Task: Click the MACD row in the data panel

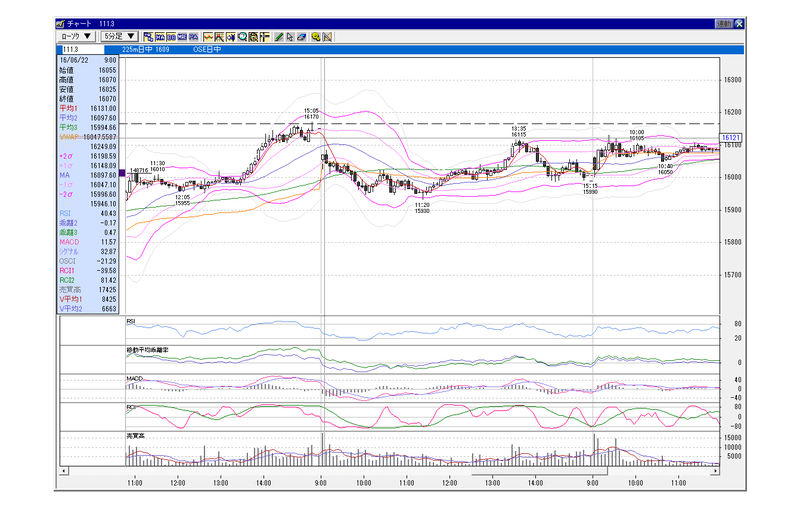Action: pyautogui.click(x=88, y=242)
